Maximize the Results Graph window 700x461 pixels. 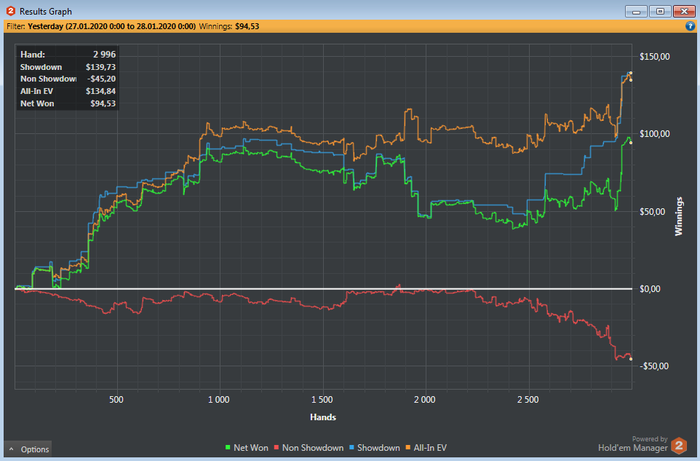coord(660,11)
